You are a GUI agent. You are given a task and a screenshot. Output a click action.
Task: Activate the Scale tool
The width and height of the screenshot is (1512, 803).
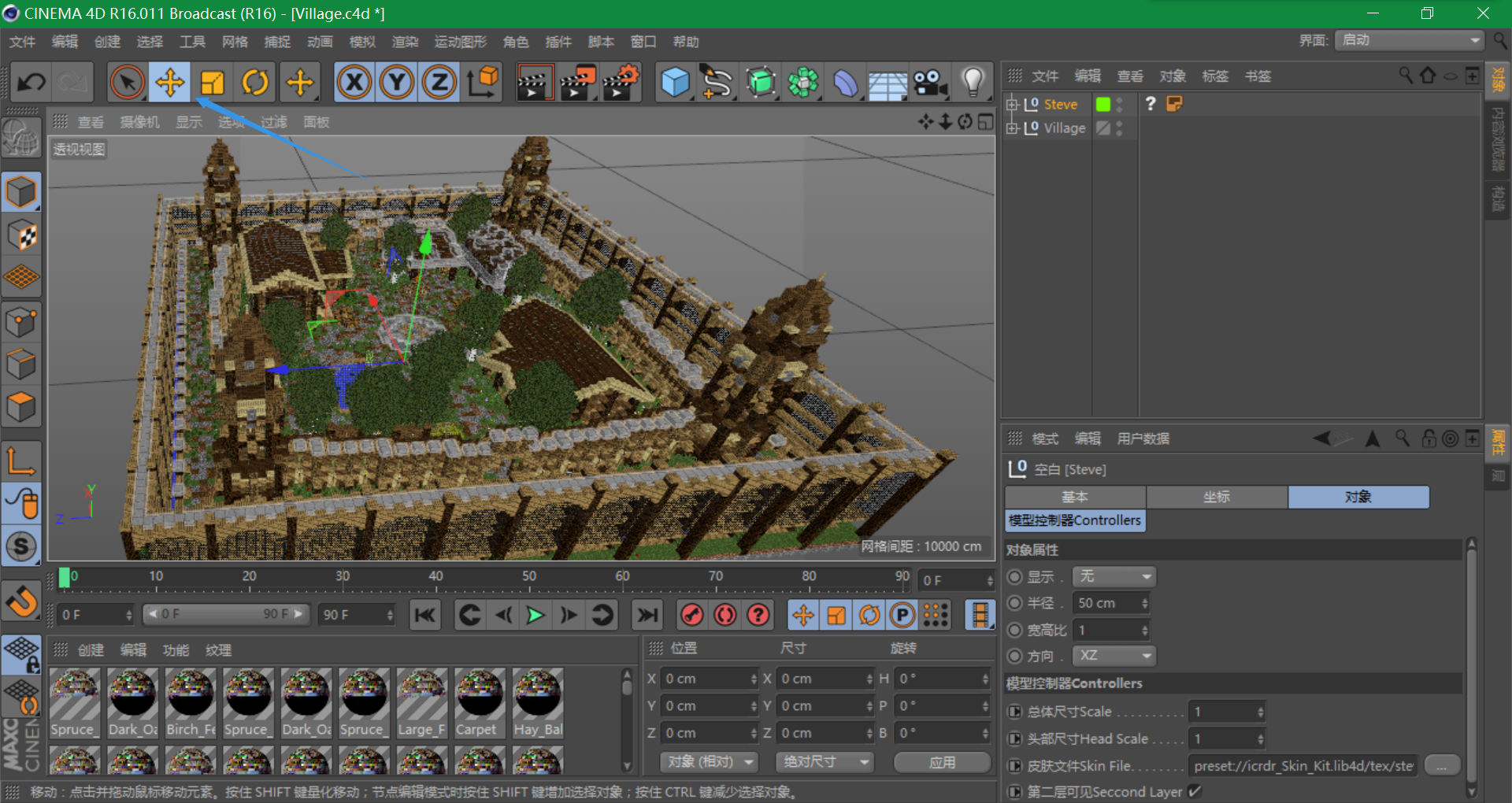point(213,82)
